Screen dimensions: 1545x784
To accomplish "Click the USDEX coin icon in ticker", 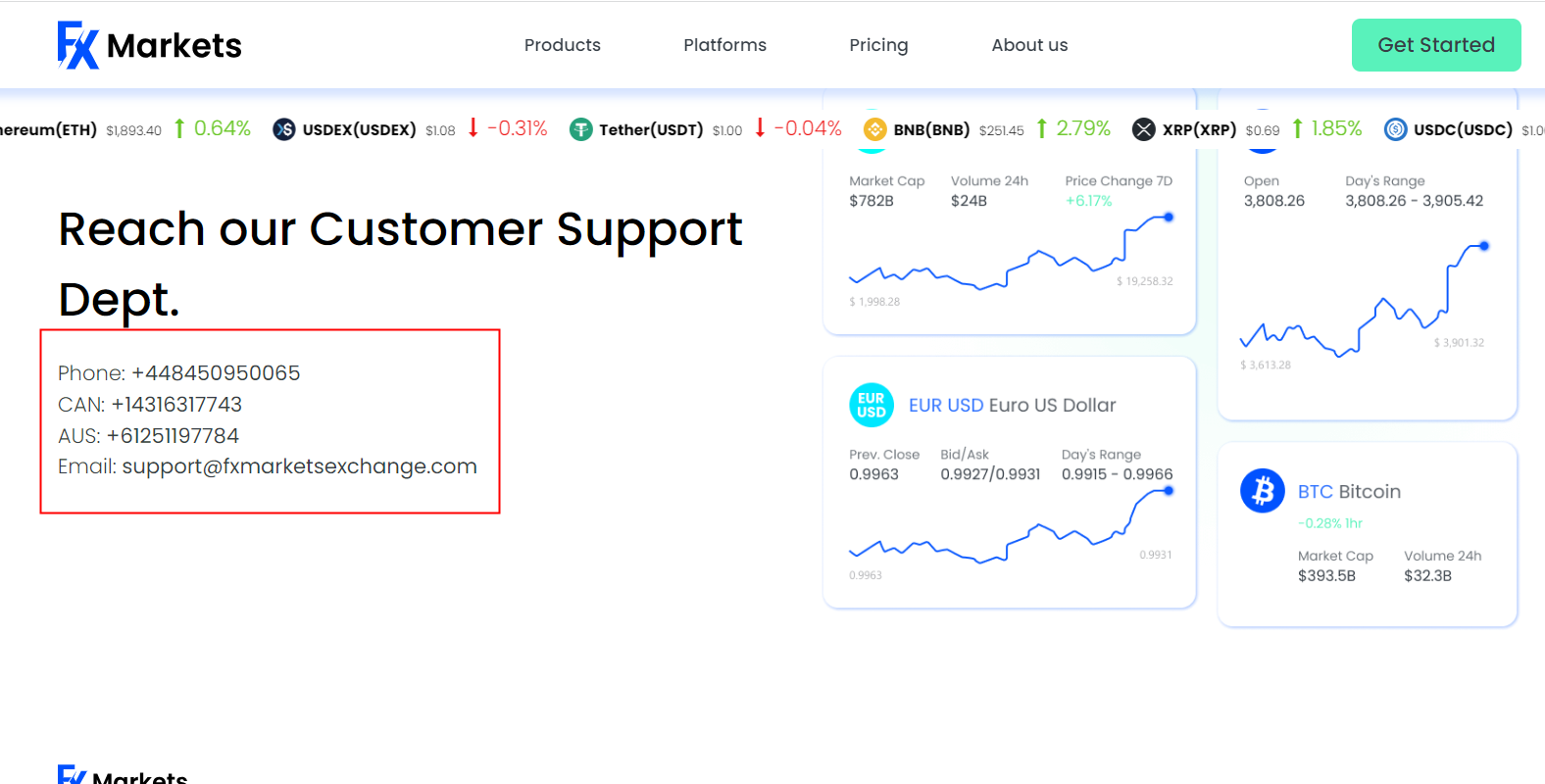I will (283, 129).
